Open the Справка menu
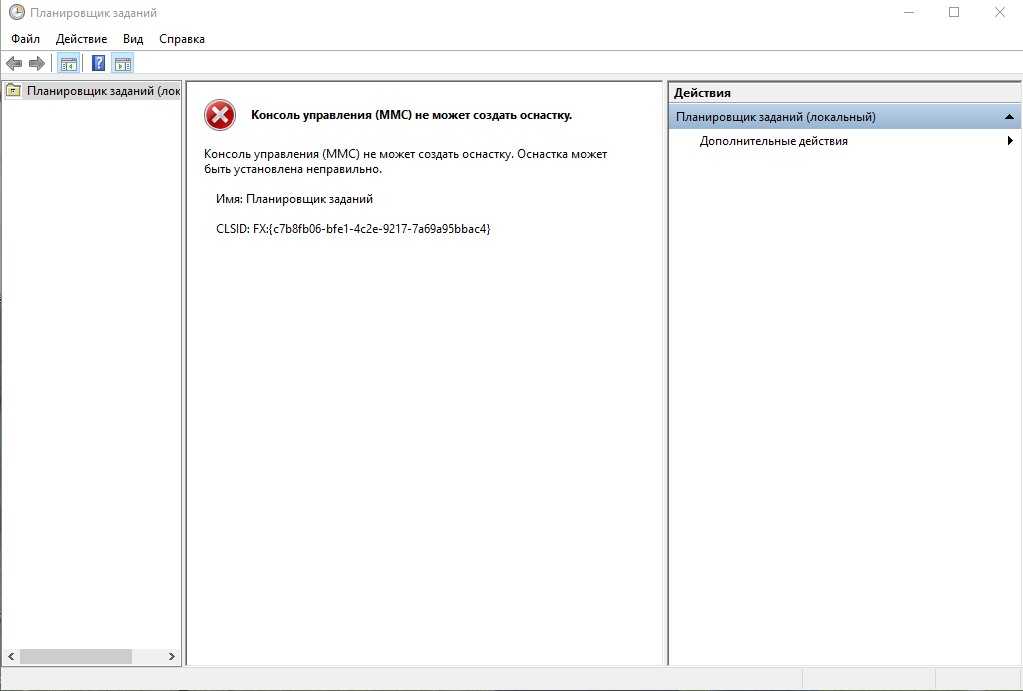1023x691 pixels. click(x=182, y=39)
